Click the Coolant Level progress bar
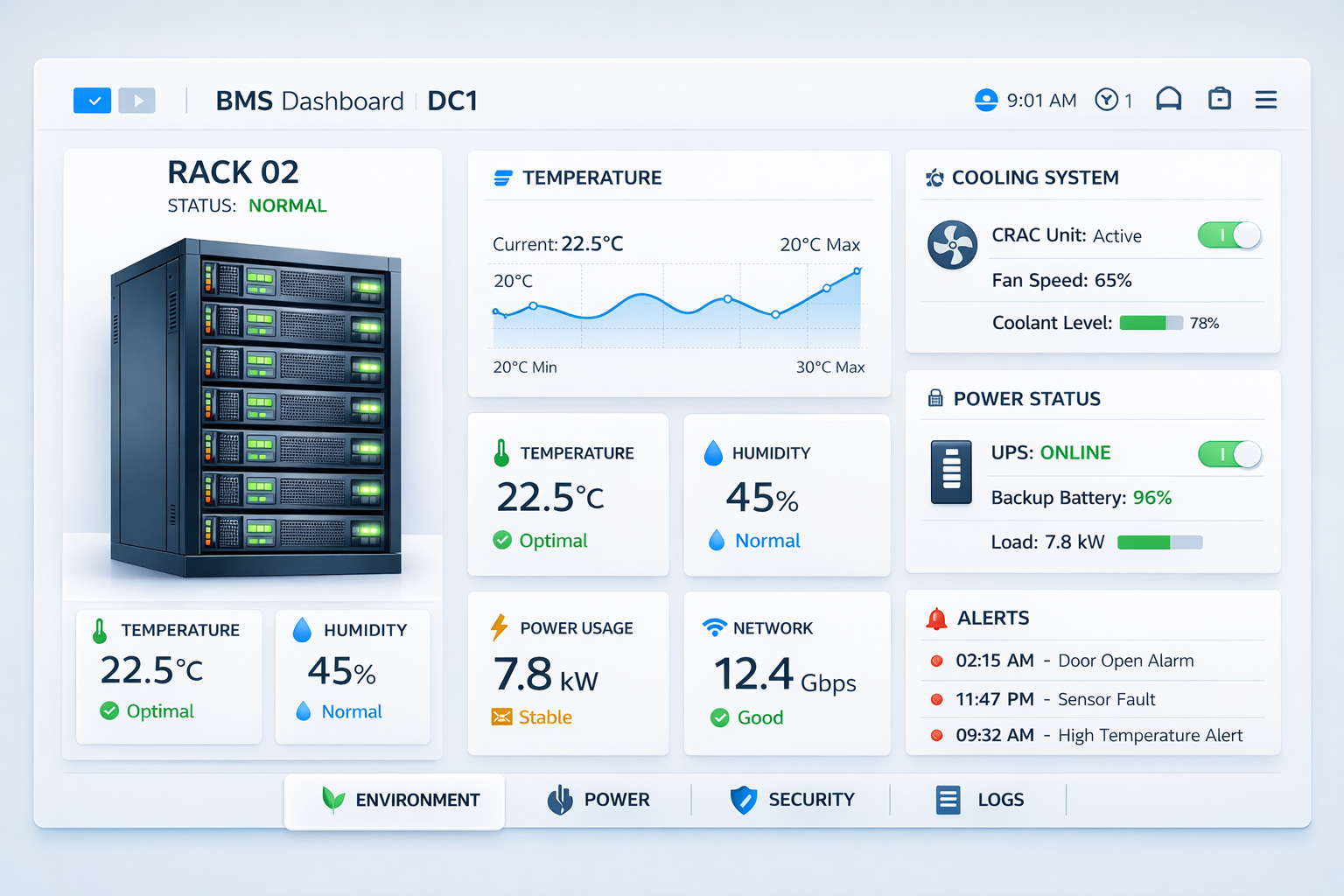 (1151, 323)
